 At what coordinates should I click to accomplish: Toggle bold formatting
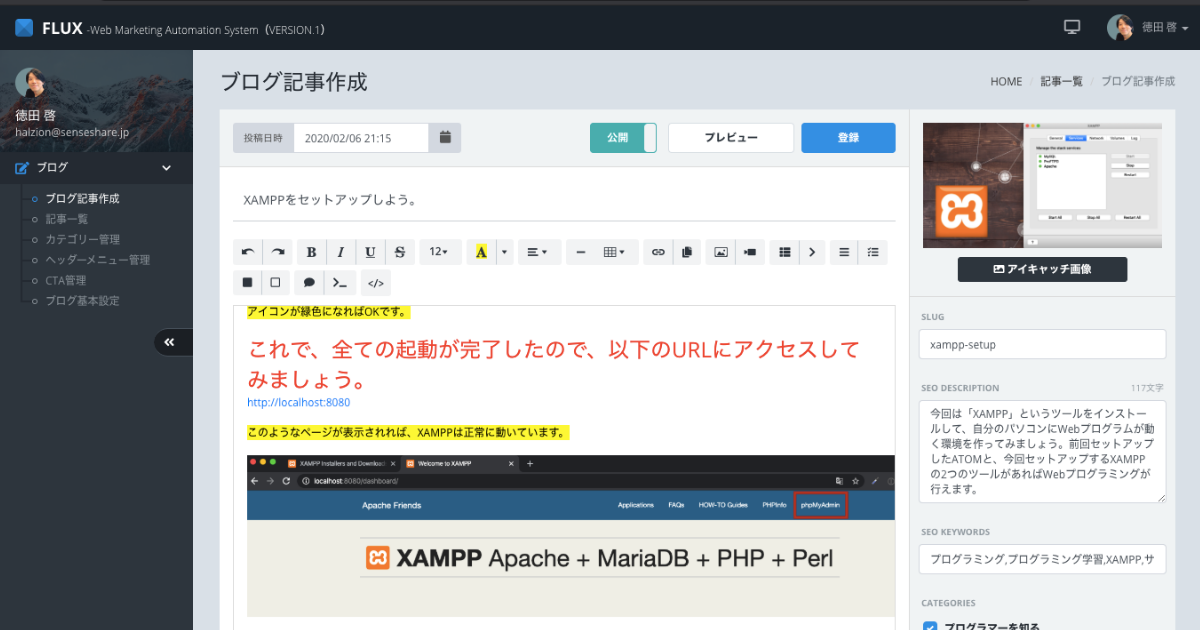click(x=311, y=252)
